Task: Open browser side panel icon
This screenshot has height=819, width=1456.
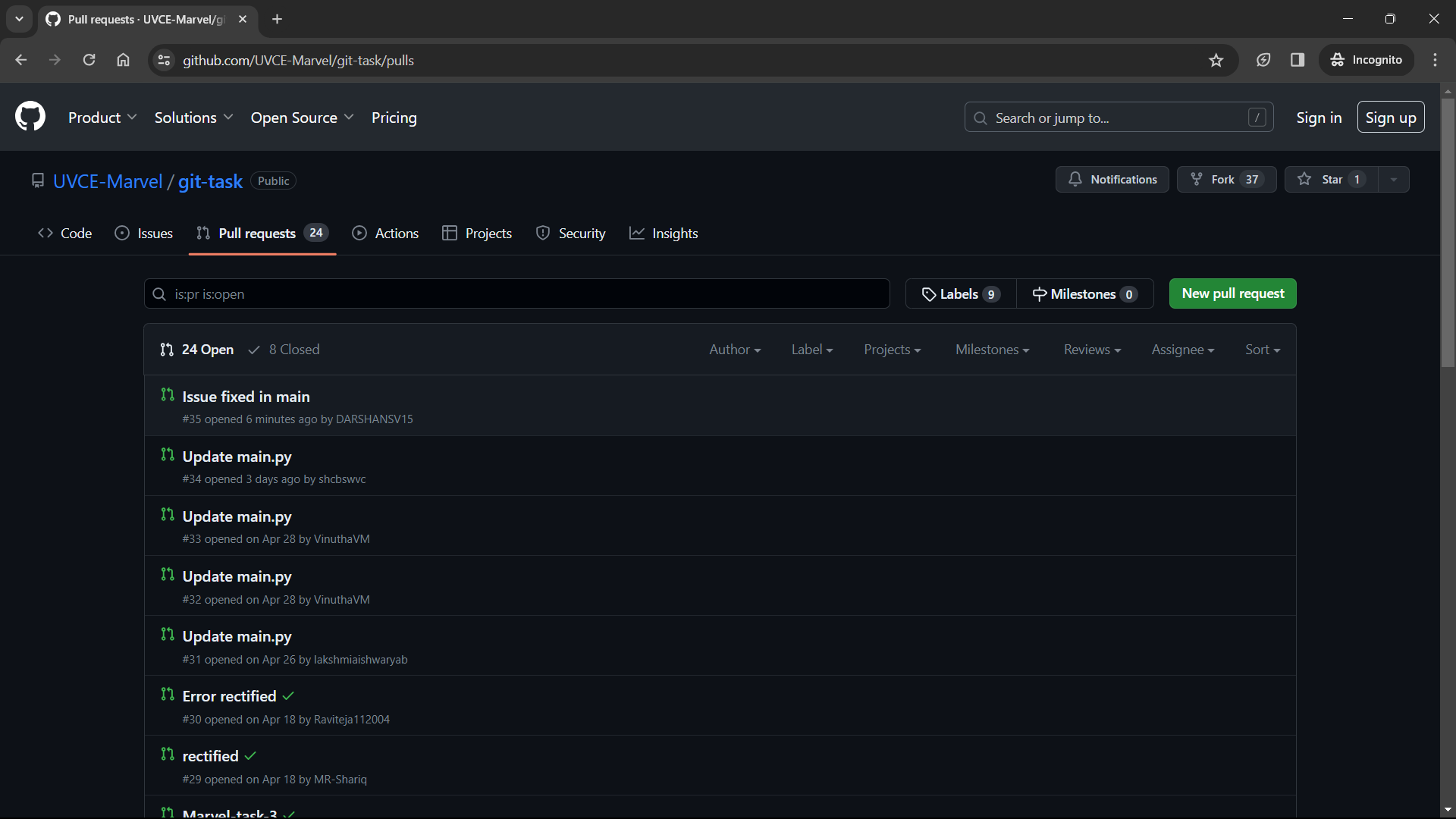Action: [1298, 60]
